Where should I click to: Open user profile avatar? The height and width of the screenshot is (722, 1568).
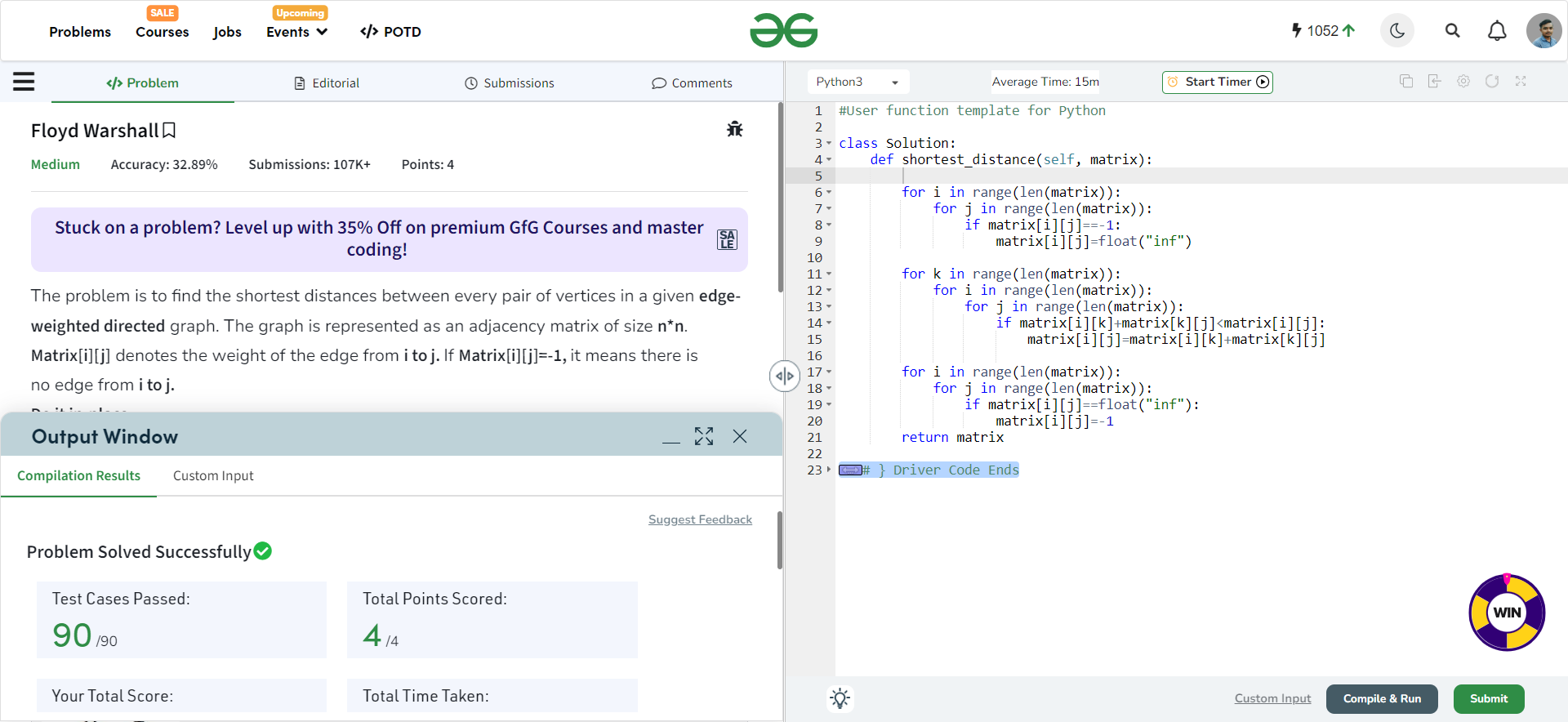click(1543, 31)
